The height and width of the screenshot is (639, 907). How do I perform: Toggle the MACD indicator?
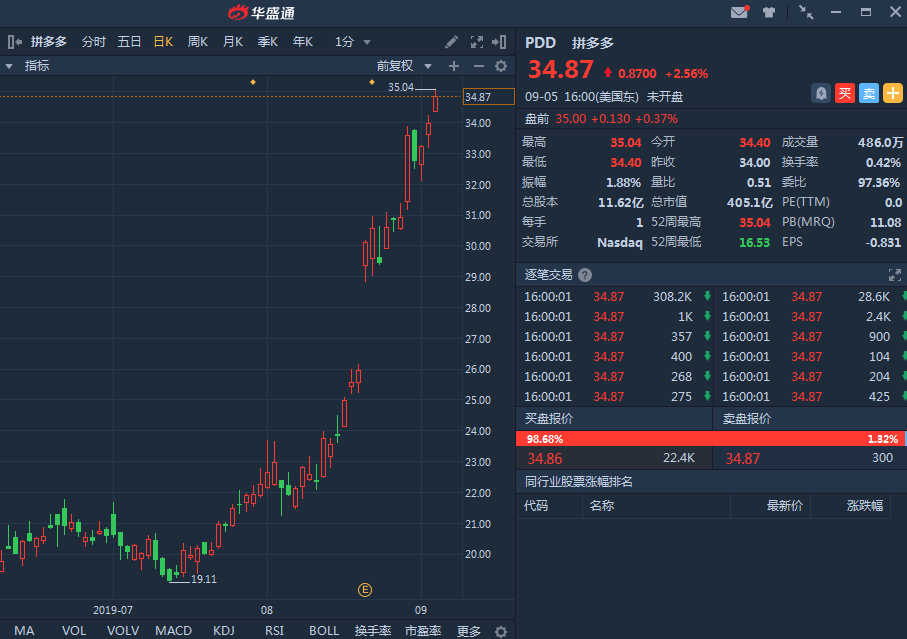[173, 631]
